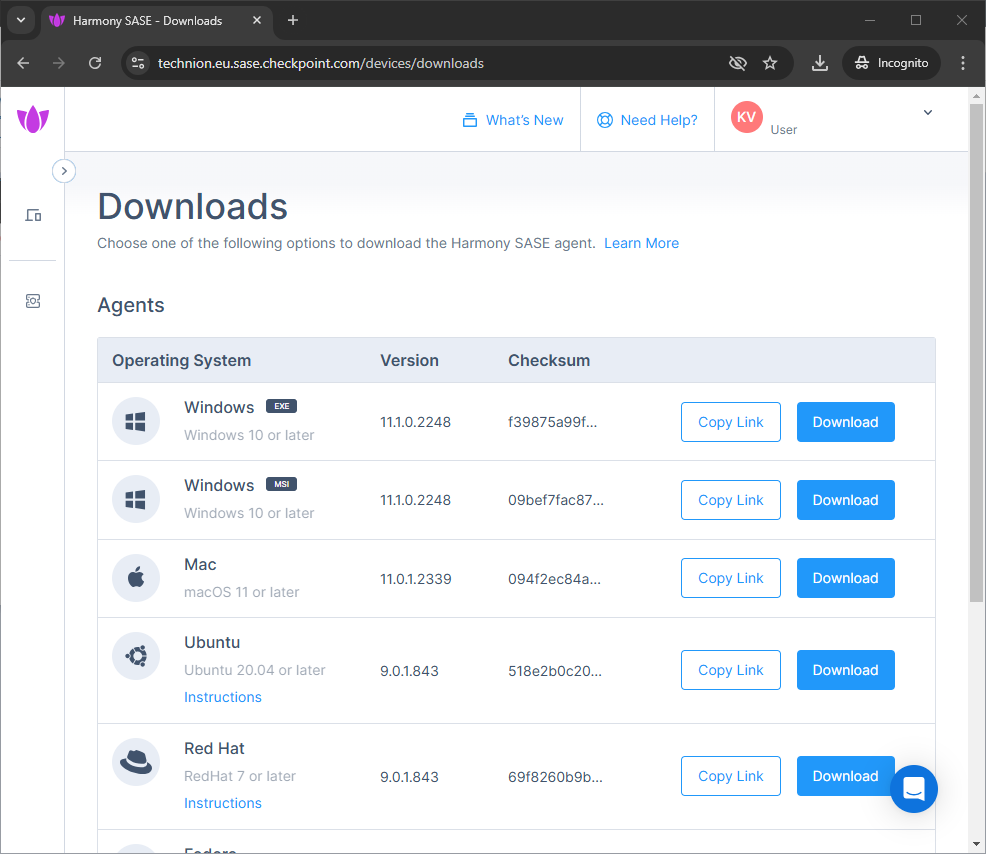Bookmark this page with star icon
986x854 pixels.
[770, 63]
